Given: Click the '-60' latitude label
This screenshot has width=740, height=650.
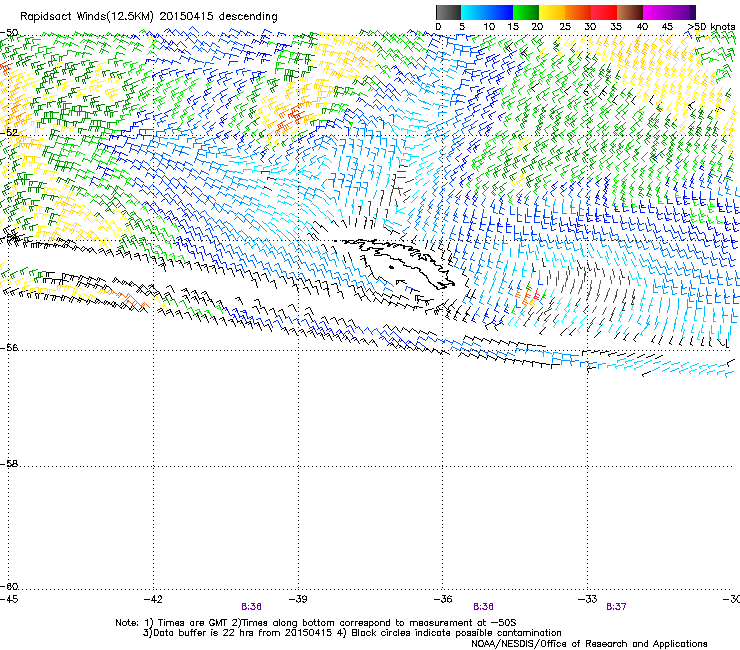Looking at the screenshot, I should [x=9, y=586].
